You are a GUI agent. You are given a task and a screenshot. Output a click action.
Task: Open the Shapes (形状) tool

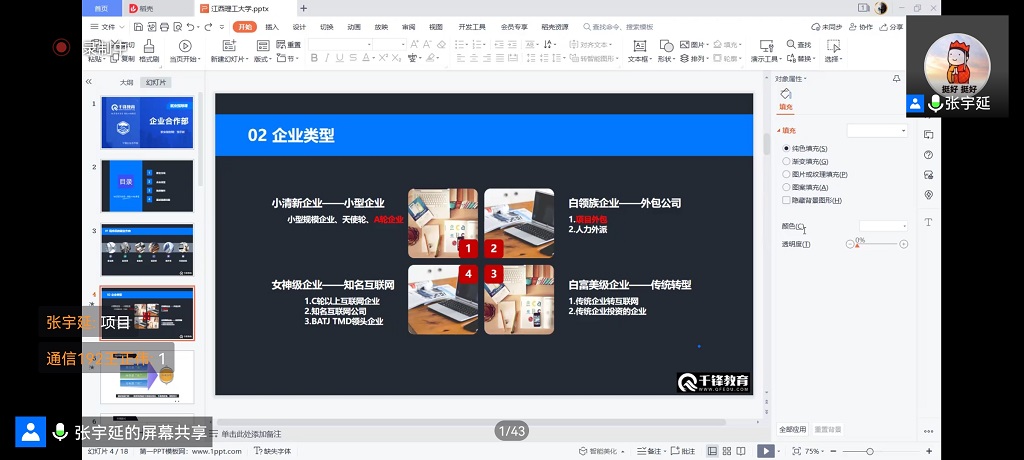pyautogui.click(x=665, y=51)
